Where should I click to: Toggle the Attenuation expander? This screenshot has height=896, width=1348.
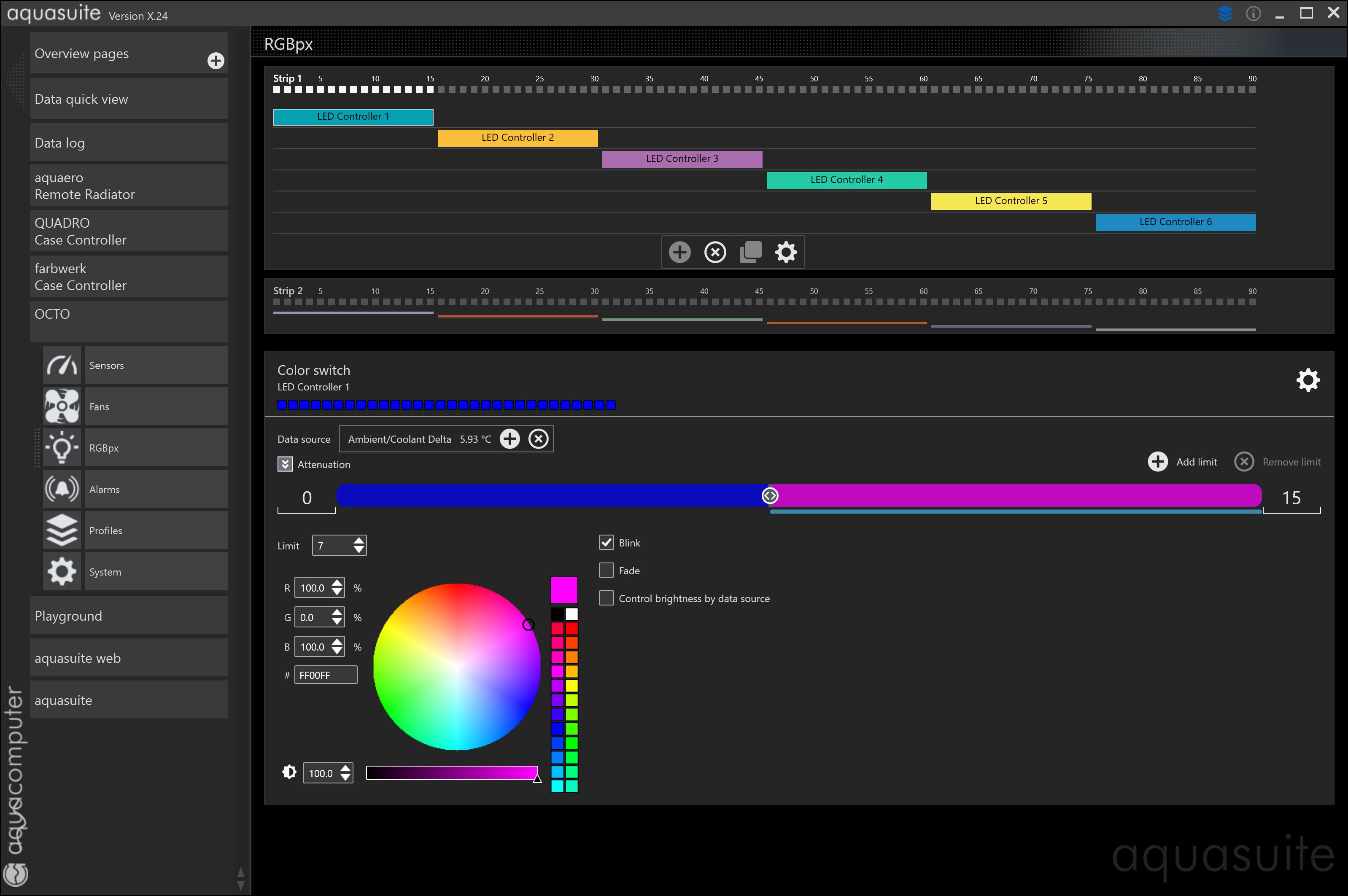[285, 464]
